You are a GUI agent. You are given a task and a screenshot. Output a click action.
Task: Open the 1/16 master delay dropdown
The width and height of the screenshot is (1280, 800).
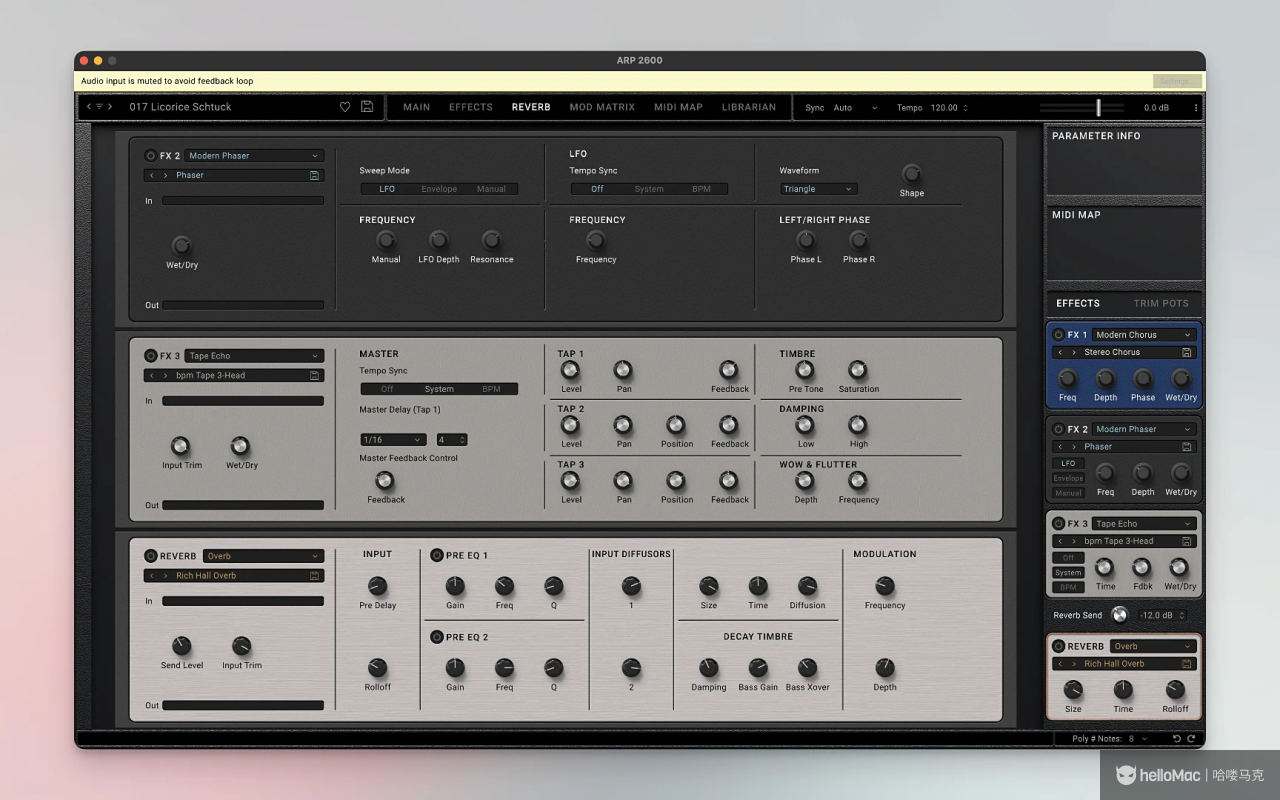click(393, 440)
